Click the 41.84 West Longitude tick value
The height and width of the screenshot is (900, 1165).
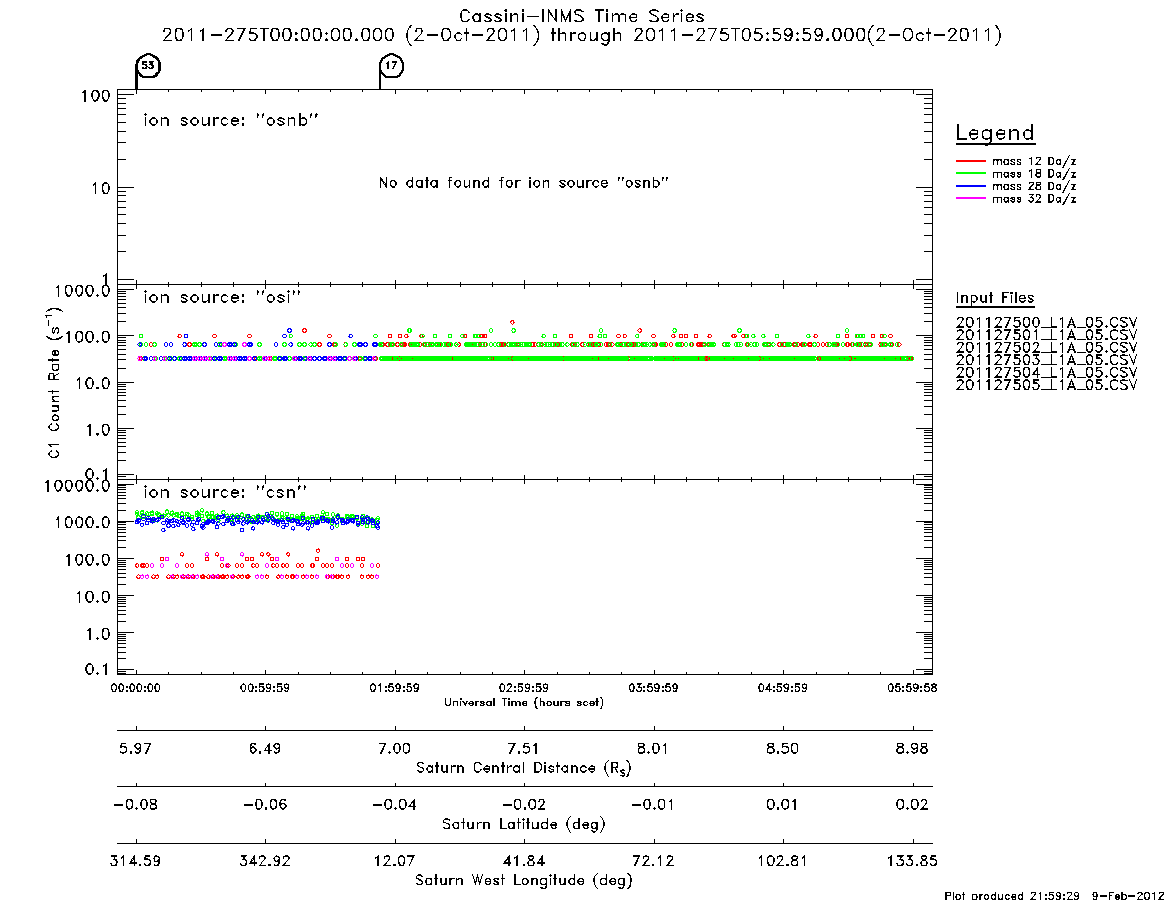(x=524, y=861)
